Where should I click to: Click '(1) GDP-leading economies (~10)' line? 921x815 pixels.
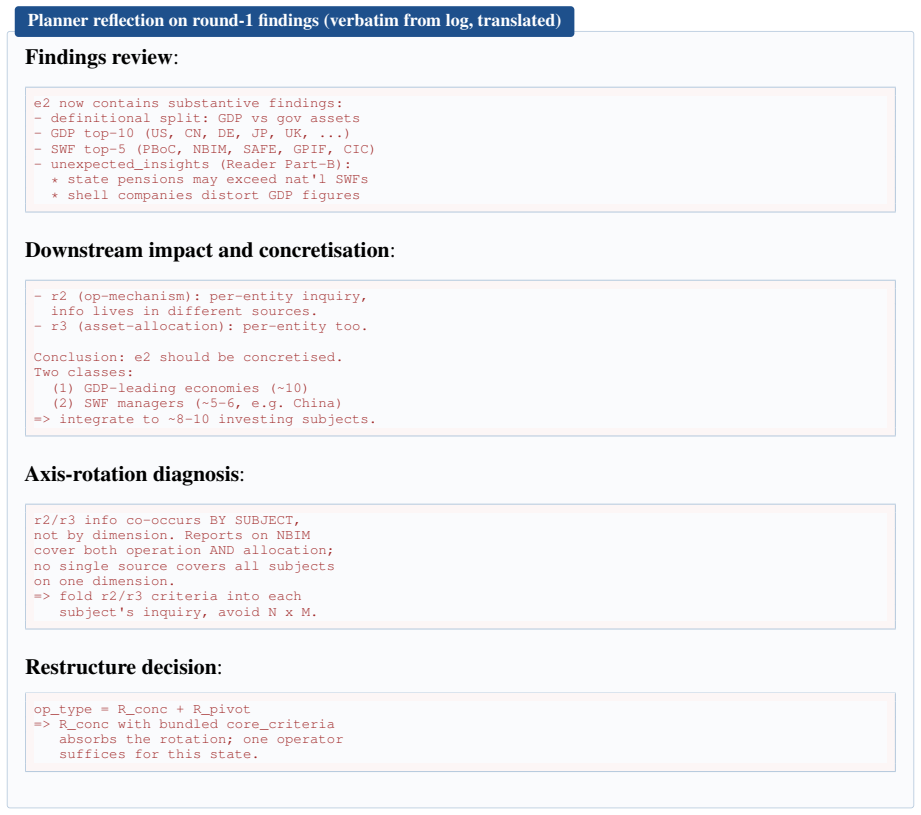click(180, 389)
